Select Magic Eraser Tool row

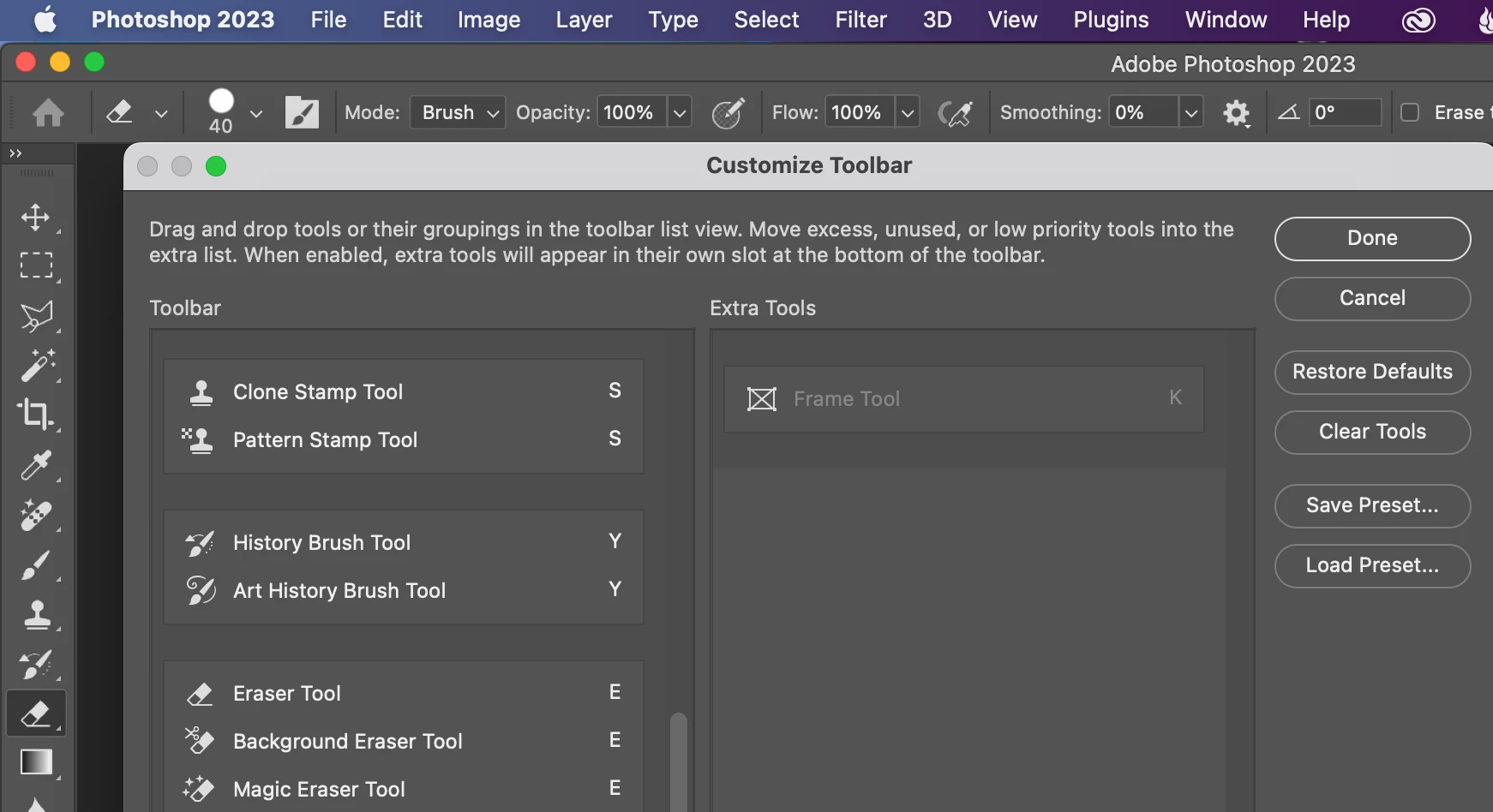tap(404, 789)
